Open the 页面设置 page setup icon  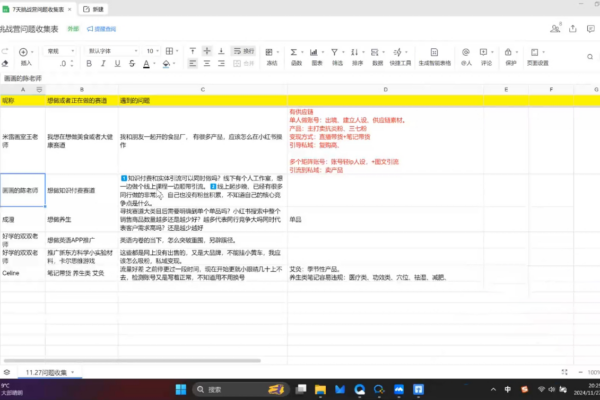tap(535, 52)
